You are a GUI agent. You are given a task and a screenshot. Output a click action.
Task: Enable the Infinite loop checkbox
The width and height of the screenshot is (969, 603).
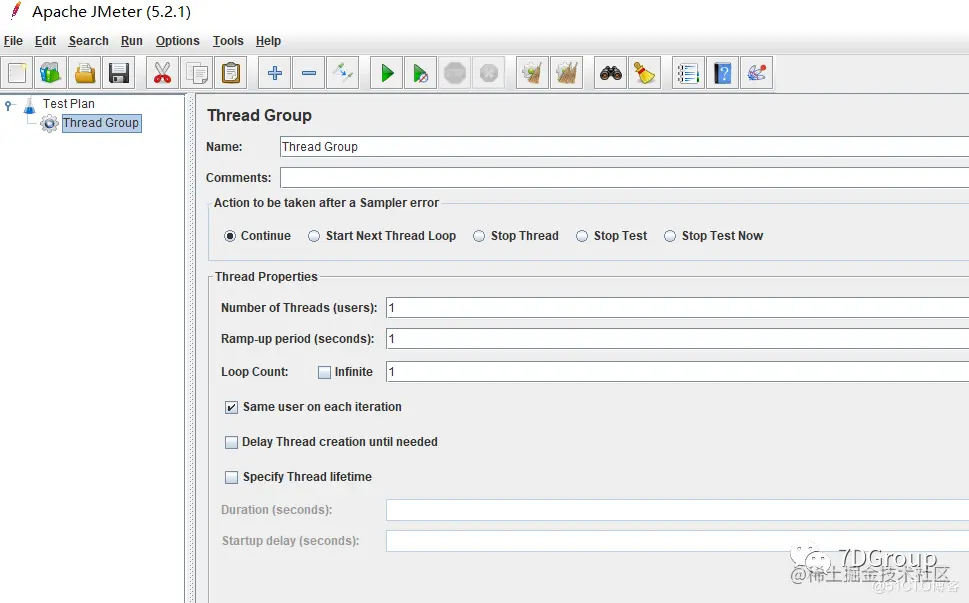coord(324,373)
